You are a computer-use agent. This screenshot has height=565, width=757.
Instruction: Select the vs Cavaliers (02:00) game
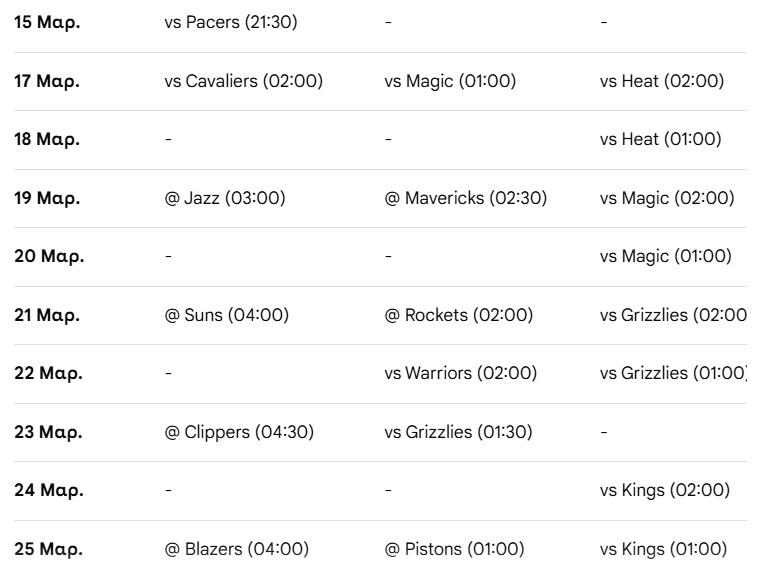click(x=243, y=82)
